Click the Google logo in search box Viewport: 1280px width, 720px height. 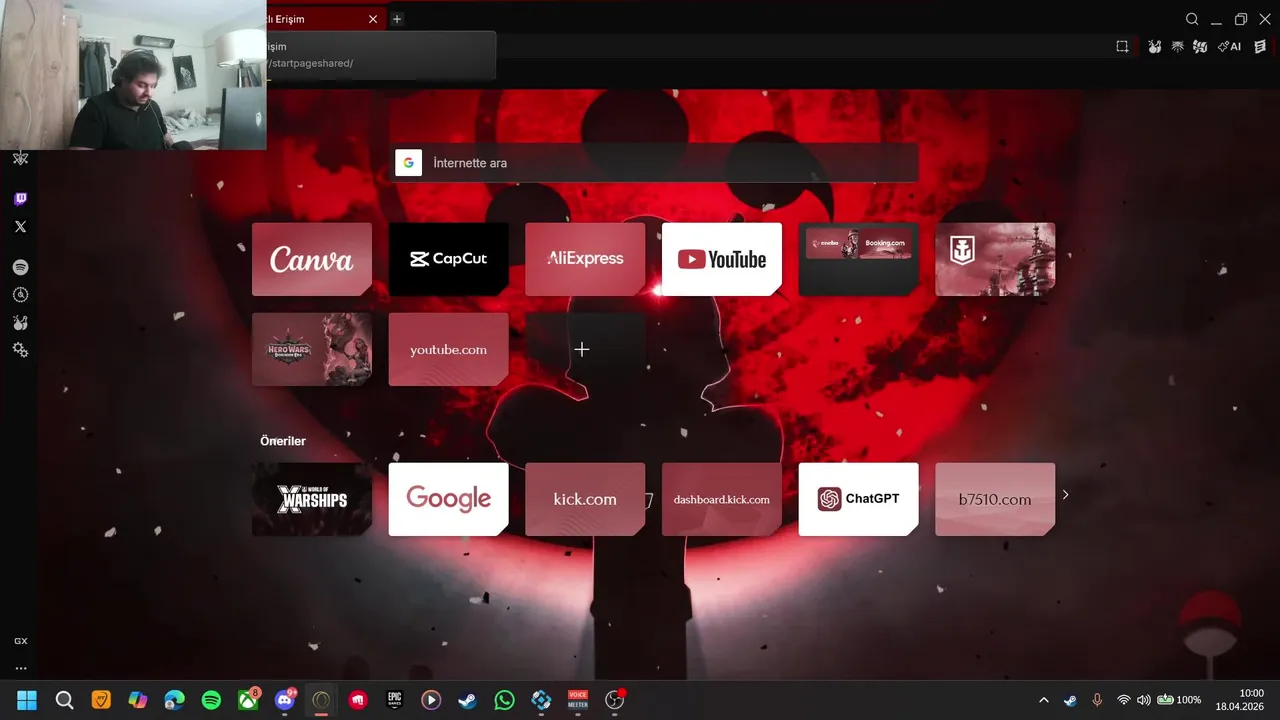(x=408, y=163)
